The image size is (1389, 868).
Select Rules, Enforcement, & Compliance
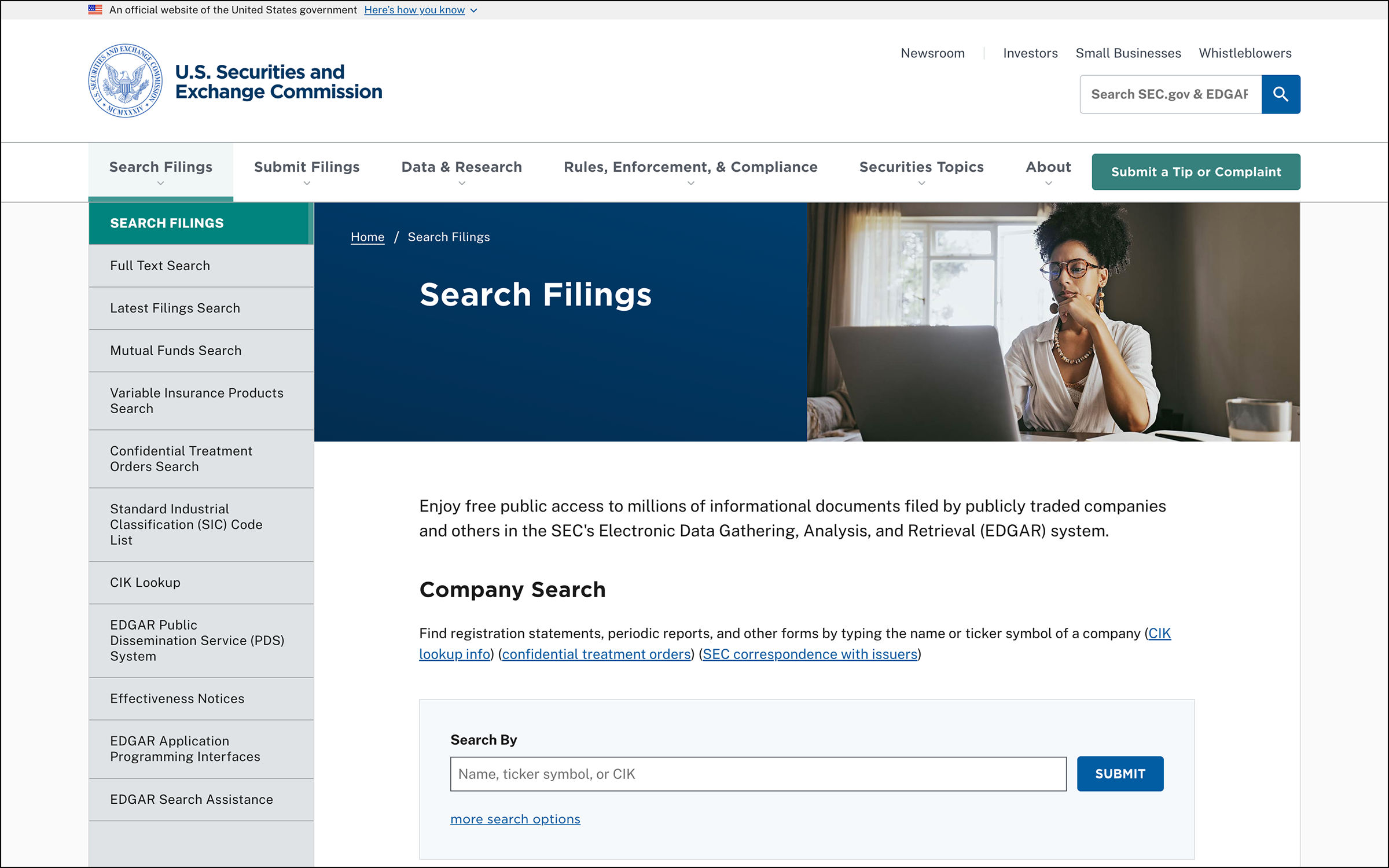690,167
